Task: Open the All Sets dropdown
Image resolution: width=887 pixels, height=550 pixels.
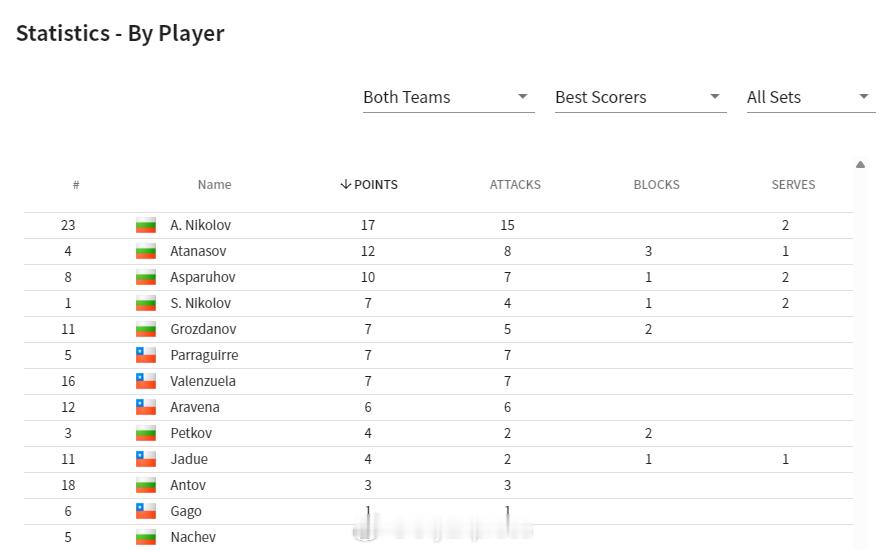Action: pos(811,97)
